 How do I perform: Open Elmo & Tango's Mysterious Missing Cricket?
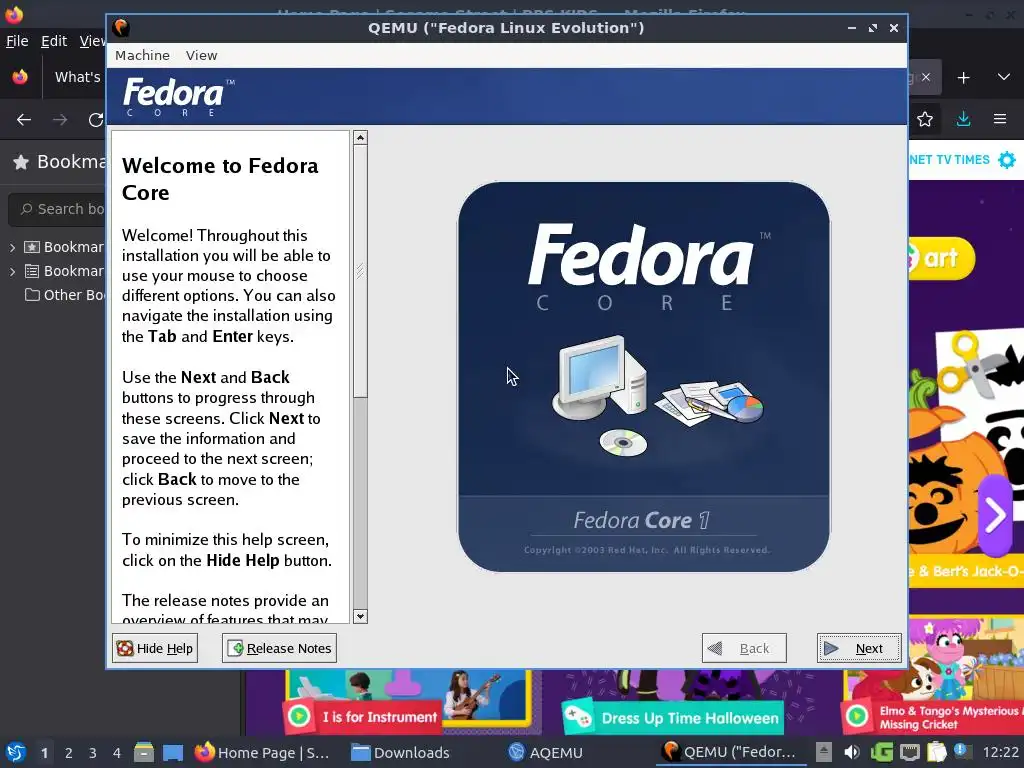pos(933,717)
